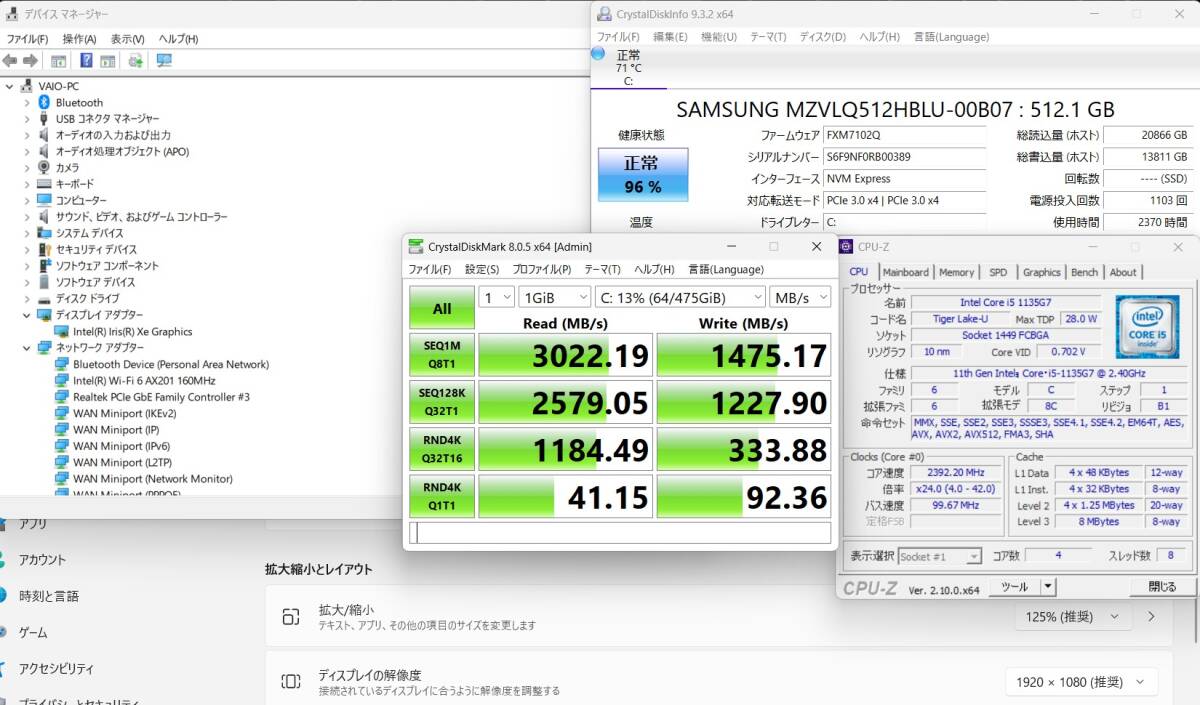Screen dimensions: 1200x705
Task: Click the コンピューター monitor icon
Action: click(44, 200)
